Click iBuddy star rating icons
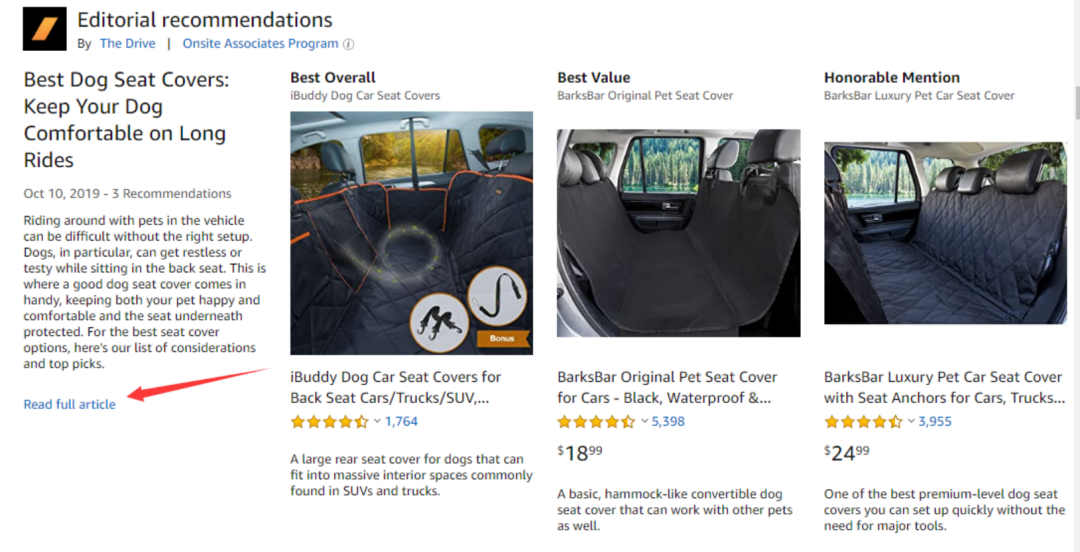The width and height of the screenshot is (1080, 552). (x=329, y=422)
